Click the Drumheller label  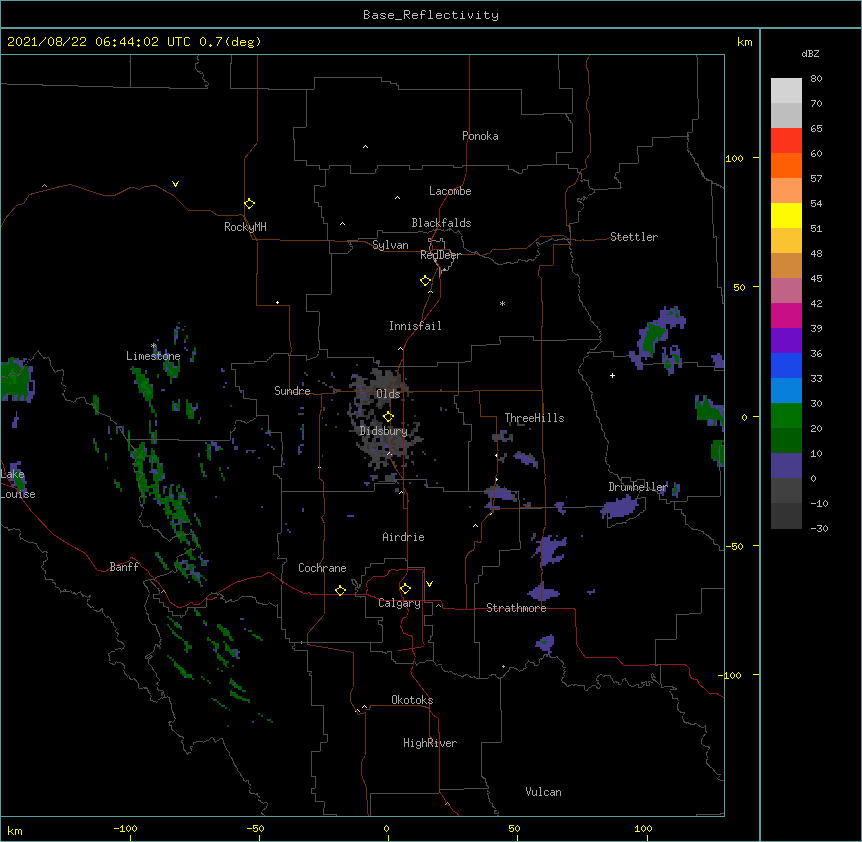point(638,487)
